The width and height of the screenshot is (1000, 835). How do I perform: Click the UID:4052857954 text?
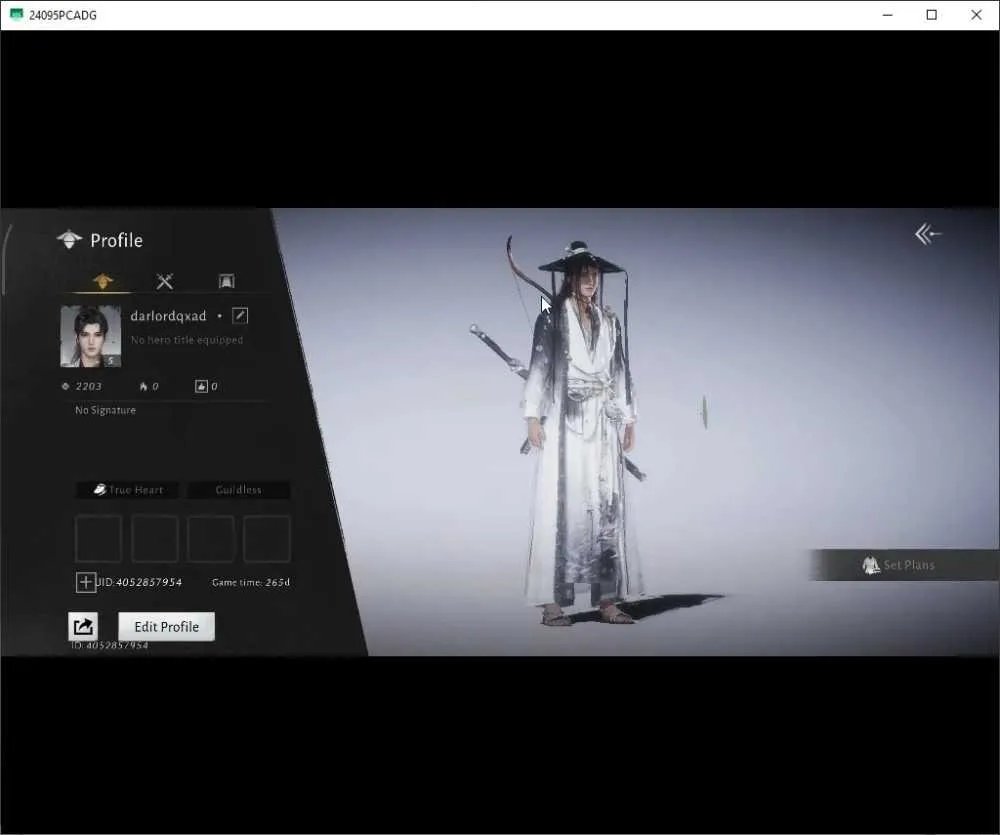tap(139, 582)
